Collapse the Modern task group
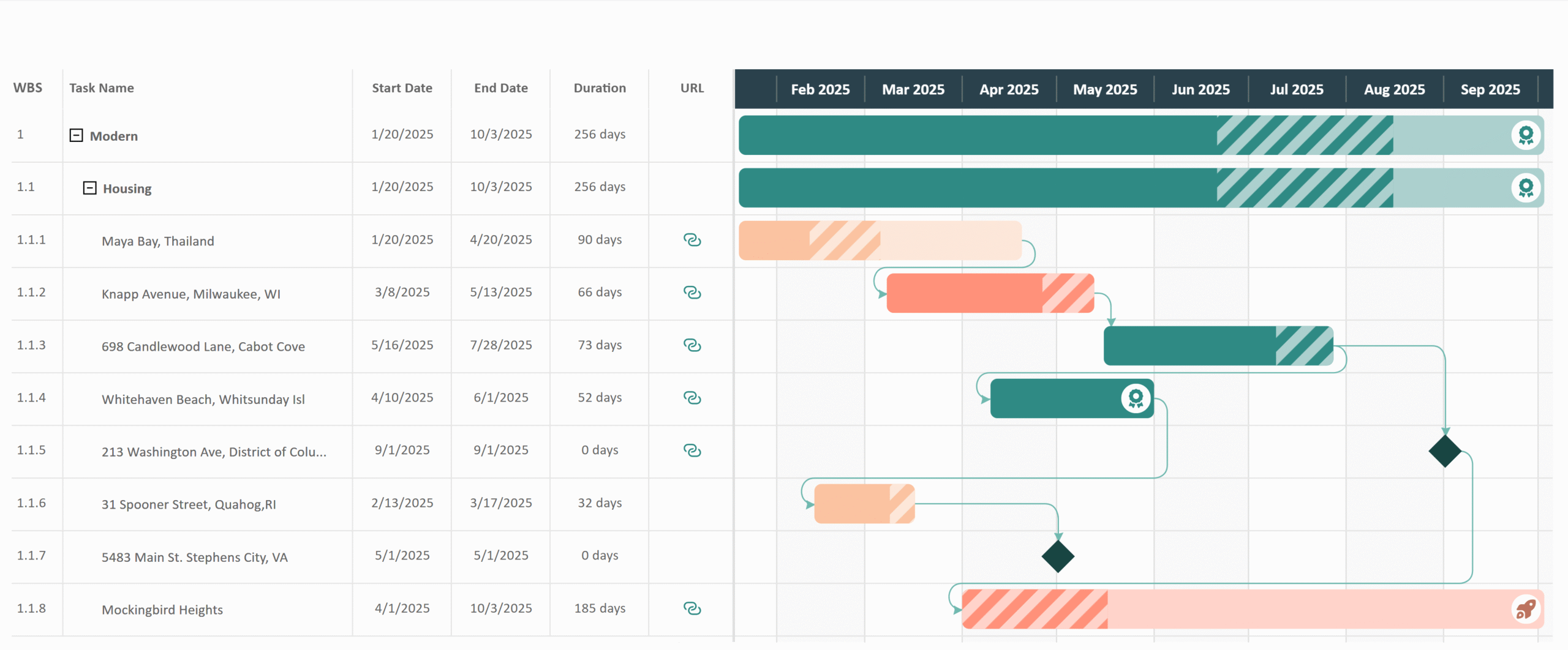The image size is (1568, 650). 76,135
